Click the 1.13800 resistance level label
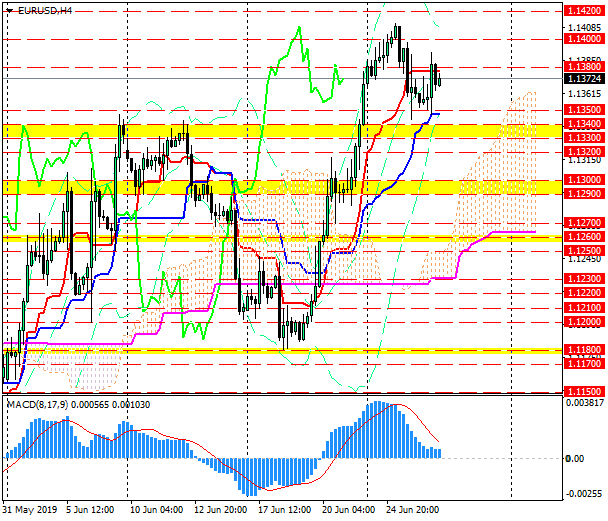The width and height of the screenshot is (608, 521). tap(584, 67)
